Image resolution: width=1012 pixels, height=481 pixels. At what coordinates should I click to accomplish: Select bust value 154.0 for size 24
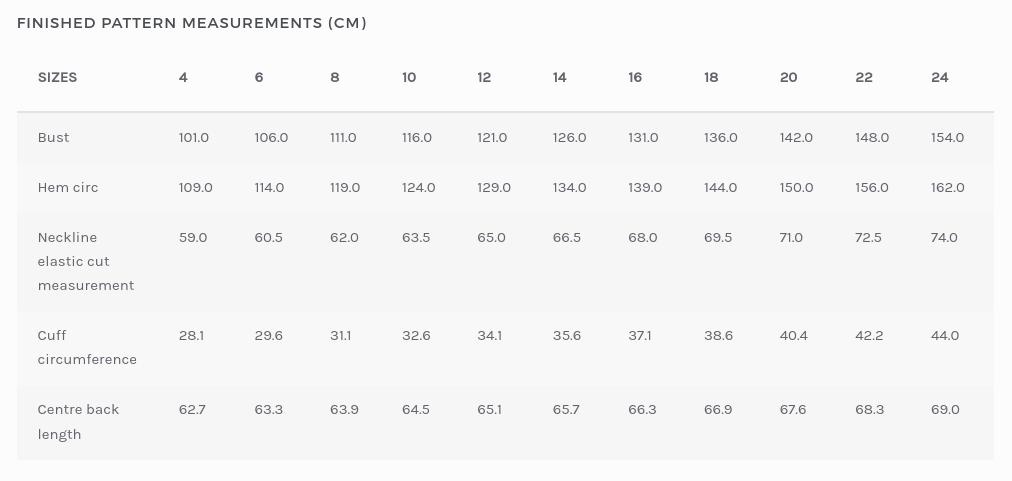947,137
